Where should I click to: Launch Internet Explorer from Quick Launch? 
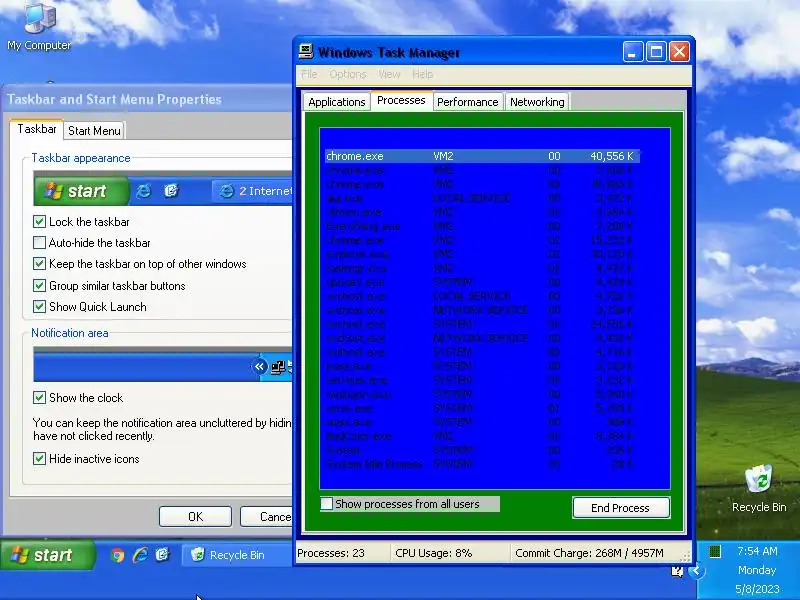[140, 555]
